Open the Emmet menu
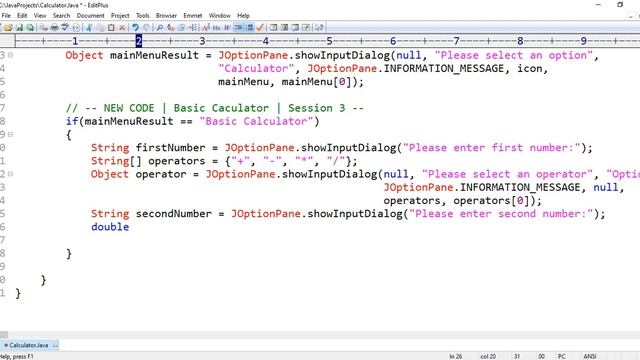 click(193, 16)
